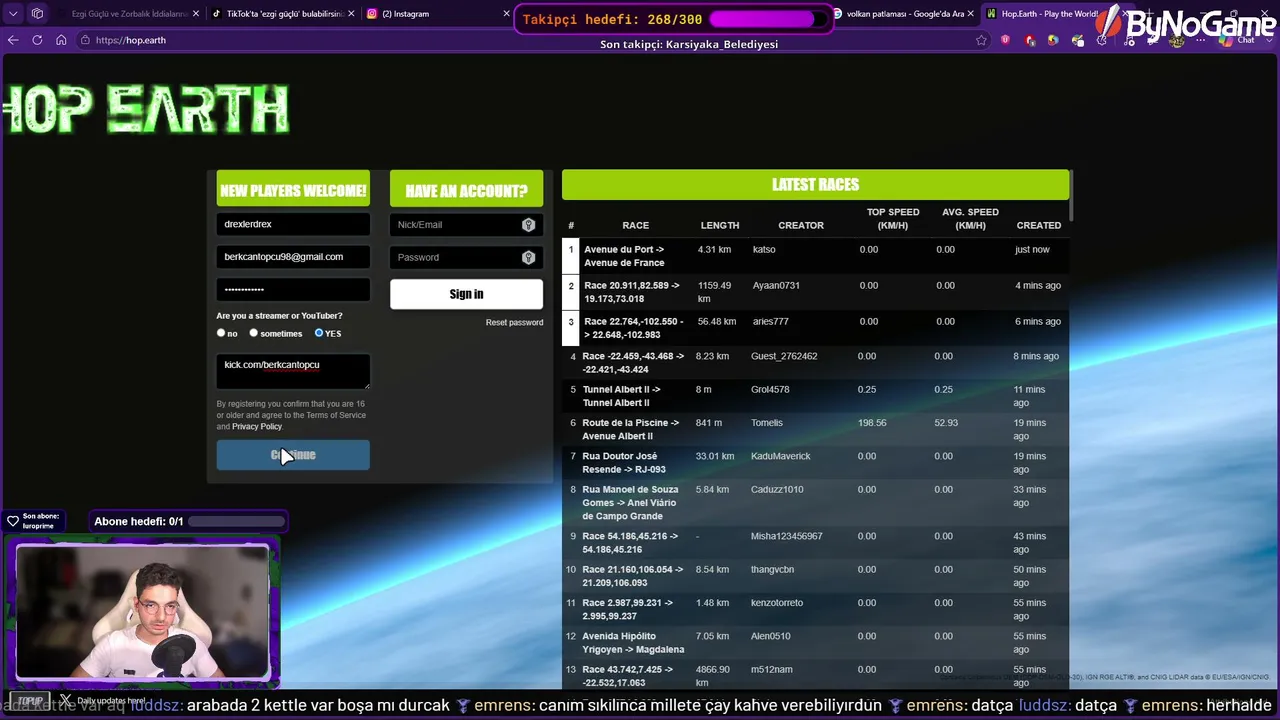This screenshot has height=720, width=1280.
Task: Open the Privacy Policy link
Action: (257, 427)
